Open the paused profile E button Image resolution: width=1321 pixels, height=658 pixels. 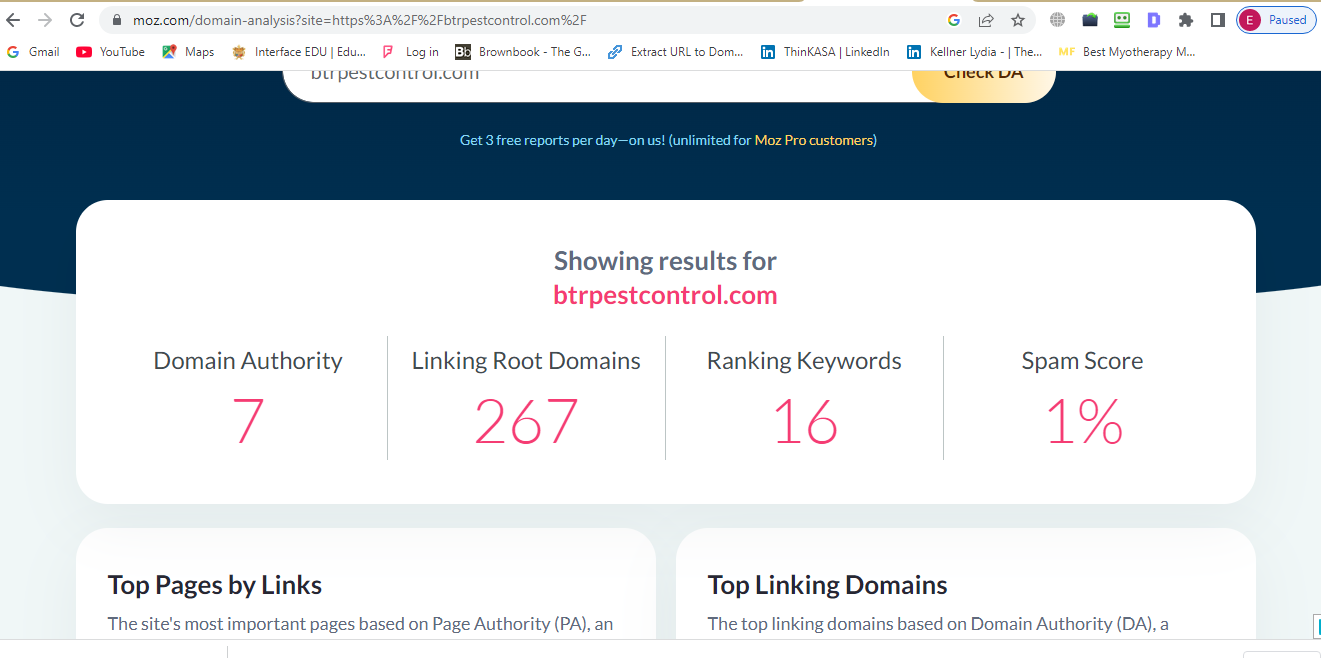click(x=1276, y=20)
